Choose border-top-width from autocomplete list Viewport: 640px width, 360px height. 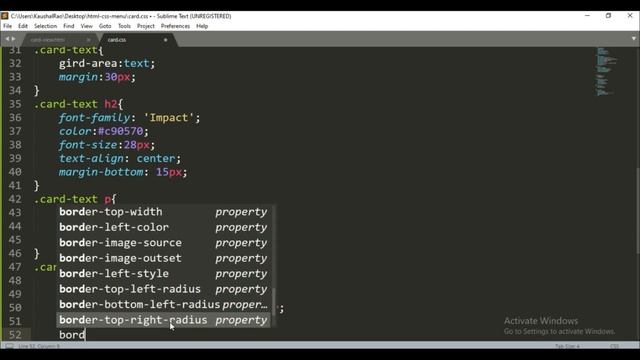click(163, 212)
